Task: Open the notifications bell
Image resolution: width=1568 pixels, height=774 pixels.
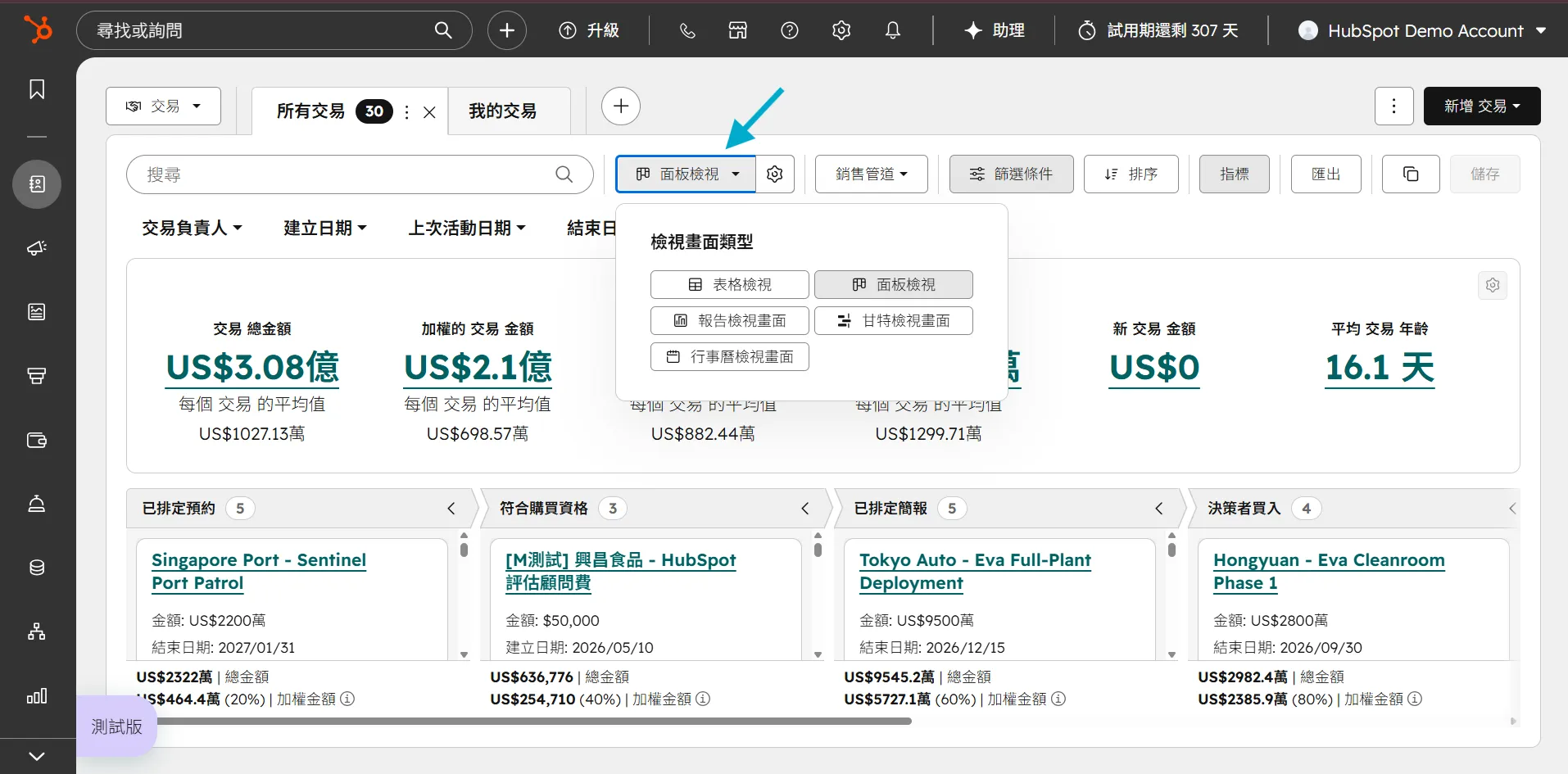Action: click(x=893, y=30)
